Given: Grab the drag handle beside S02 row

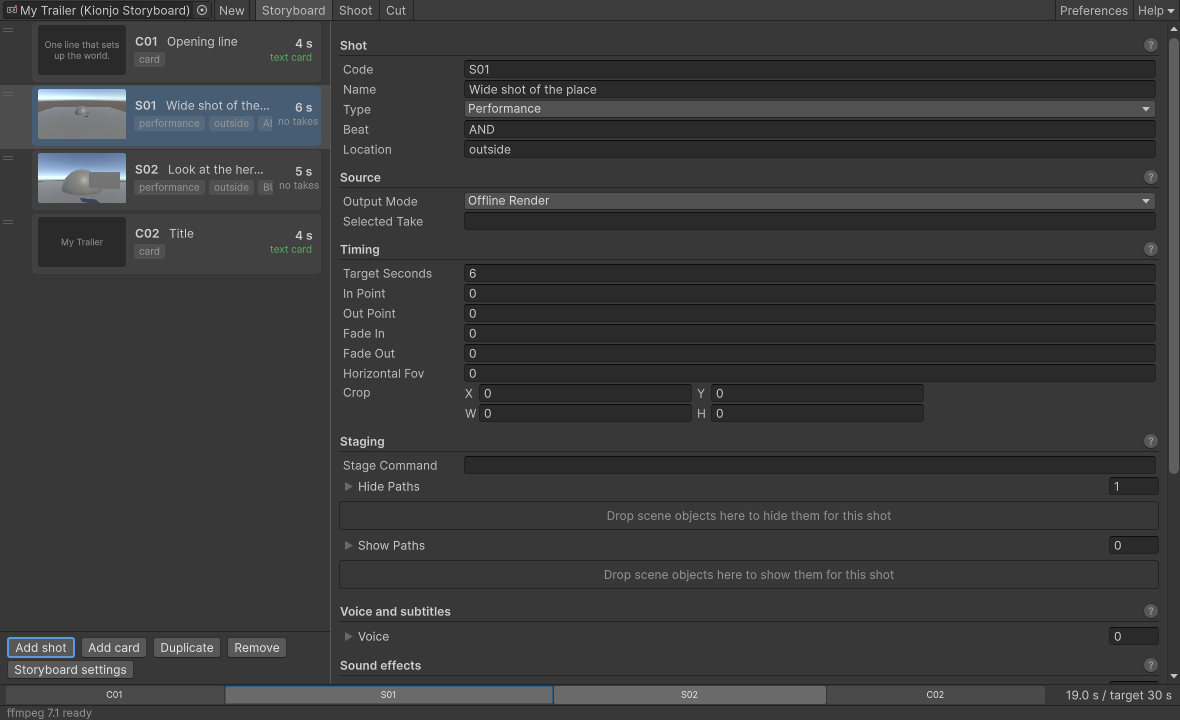Looking at the screenshot, I should point(8,158).
